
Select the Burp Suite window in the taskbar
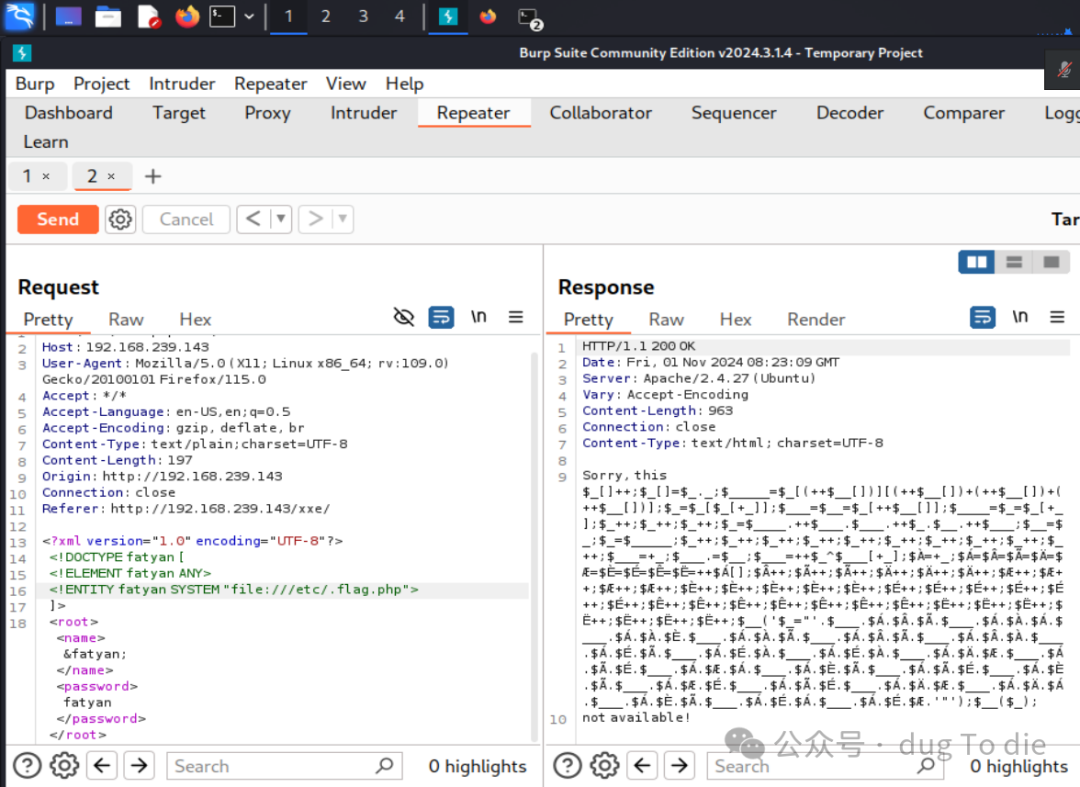(448, 16)
